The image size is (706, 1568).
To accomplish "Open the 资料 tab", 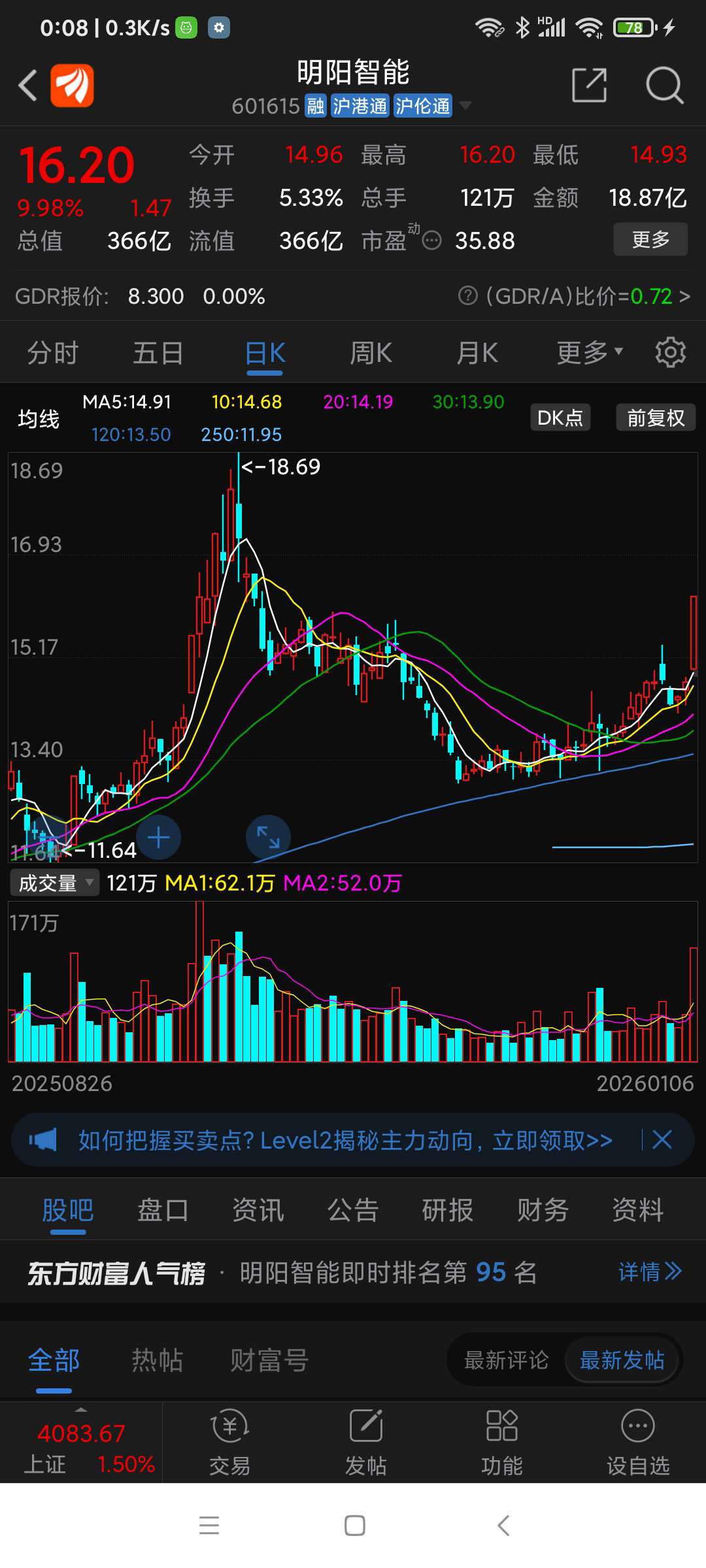I will [x=637, y=1210].
